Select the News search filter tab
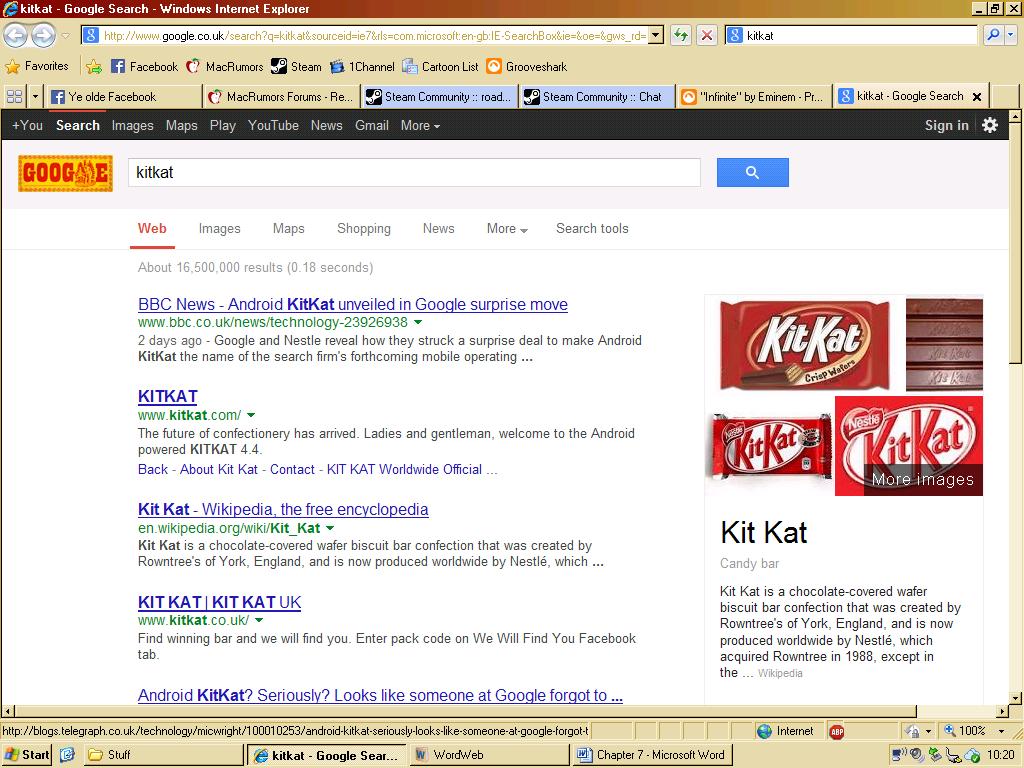 [x=438, y=229]
